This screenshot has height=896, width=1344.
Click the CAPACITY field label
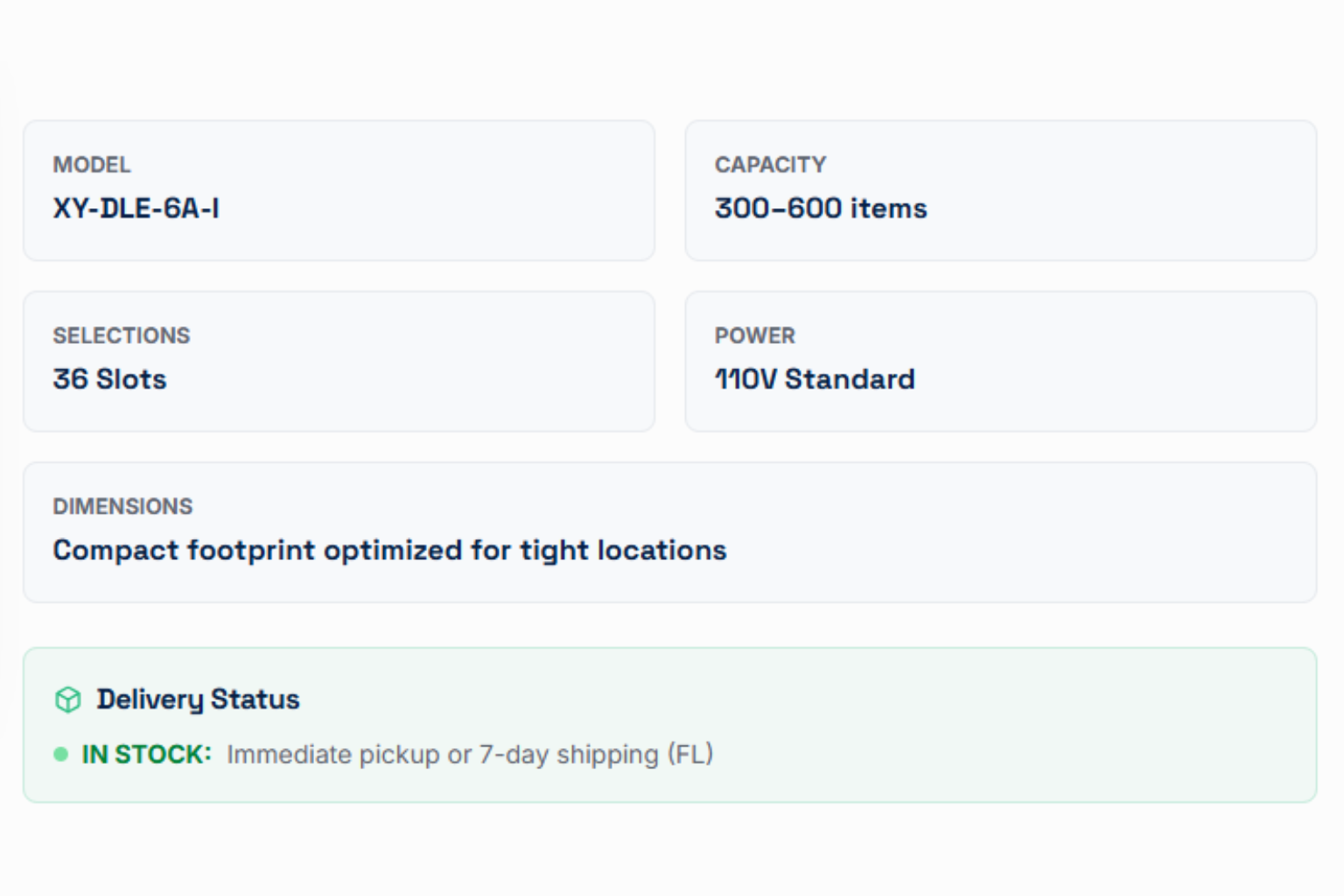(x=770, y=164)
